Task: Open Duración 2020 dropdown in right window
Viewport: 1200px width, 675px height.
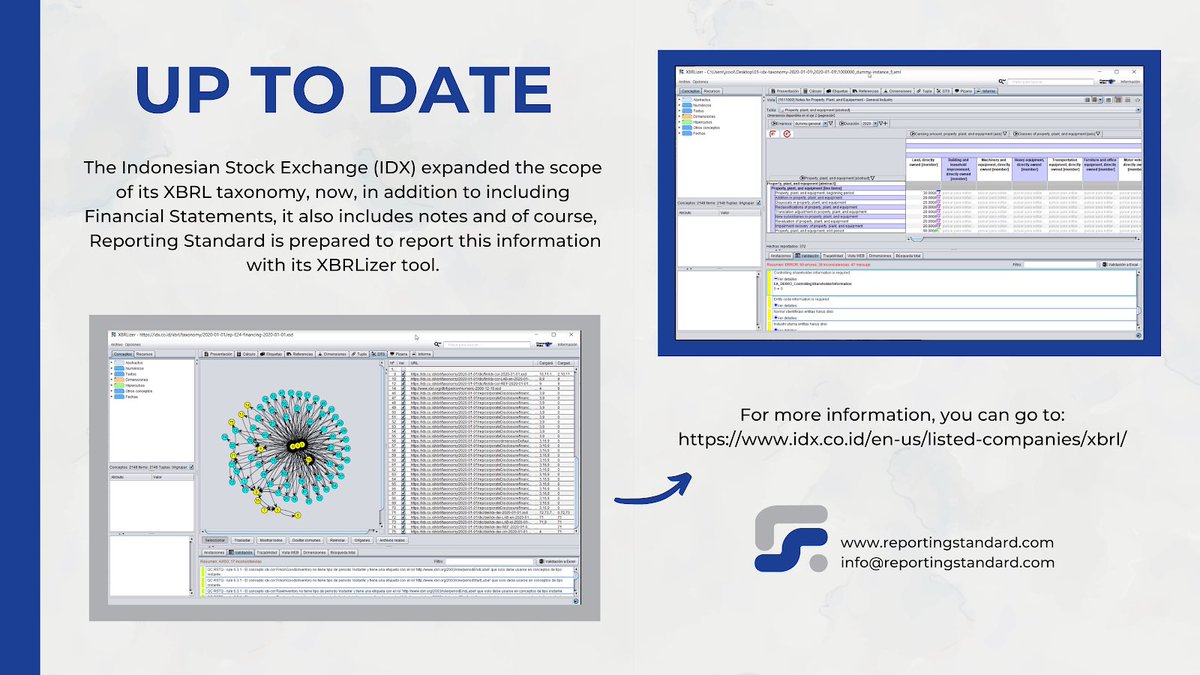Action: (870, 124)
